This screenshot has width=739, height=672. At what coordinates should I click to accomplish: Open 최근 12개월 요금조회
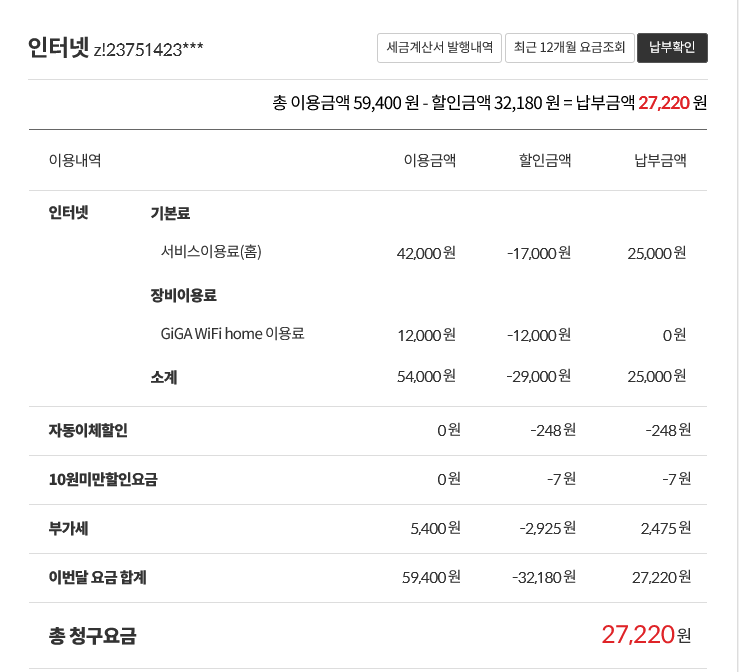point(569,48)
